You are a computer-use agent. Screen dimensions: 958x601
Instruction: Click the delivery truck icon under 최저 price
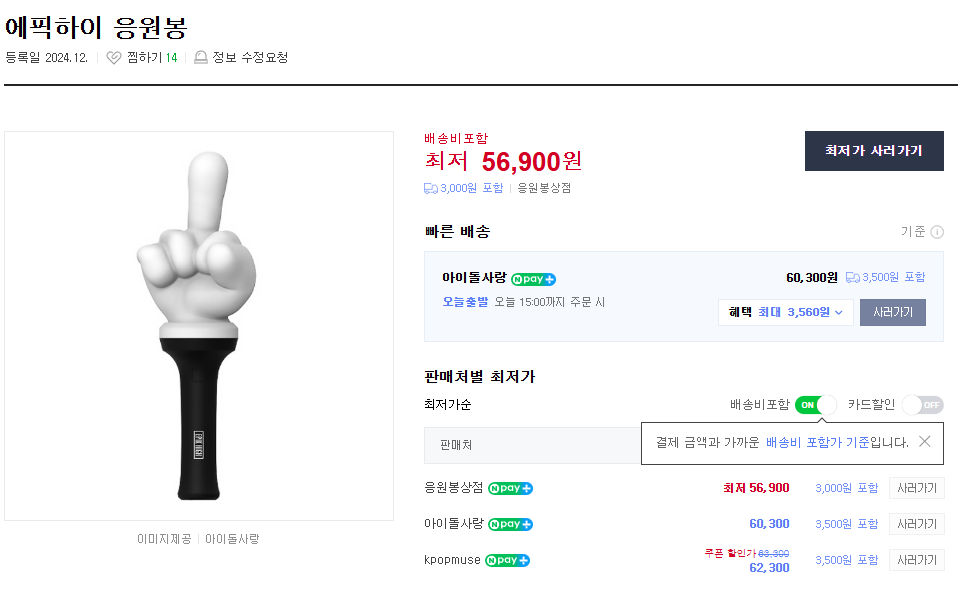coord(431,188)
